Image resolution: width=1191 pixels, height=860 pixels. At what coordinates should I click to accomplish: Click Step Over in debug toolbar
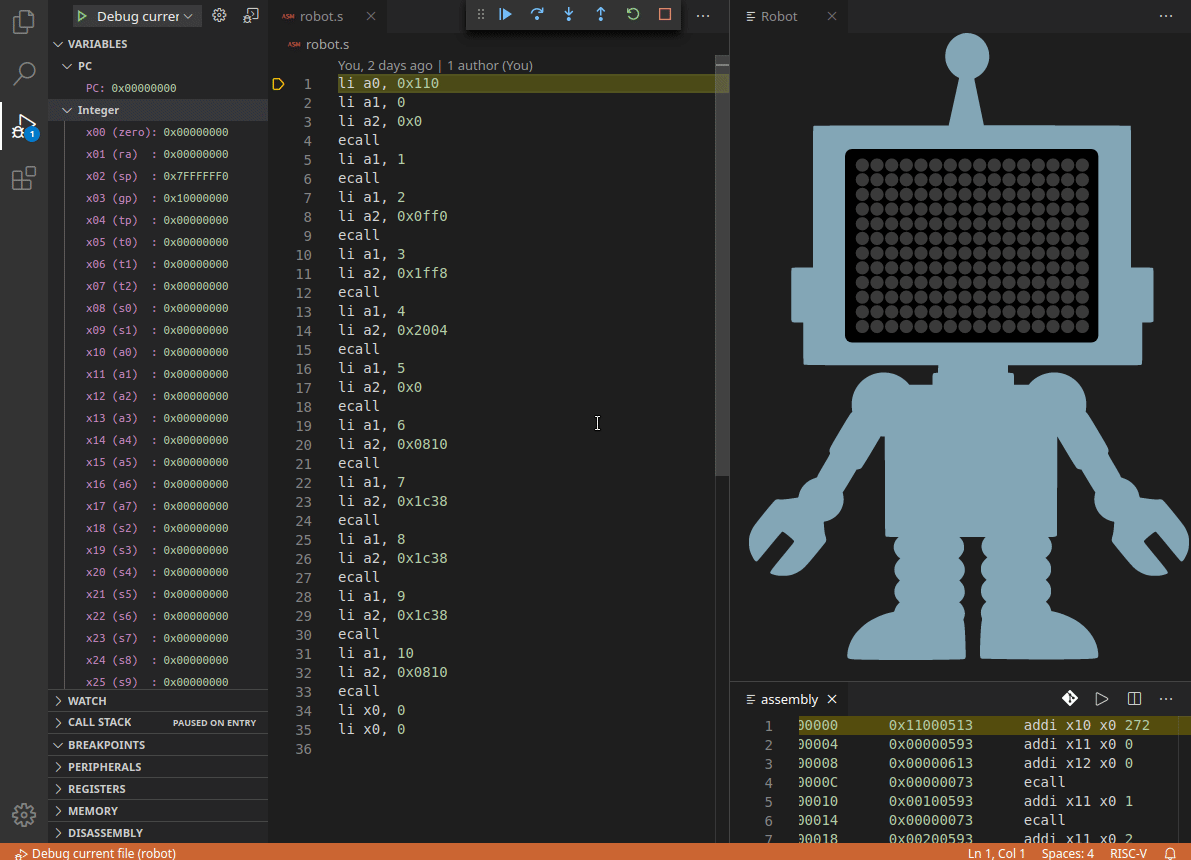[537, 14]
